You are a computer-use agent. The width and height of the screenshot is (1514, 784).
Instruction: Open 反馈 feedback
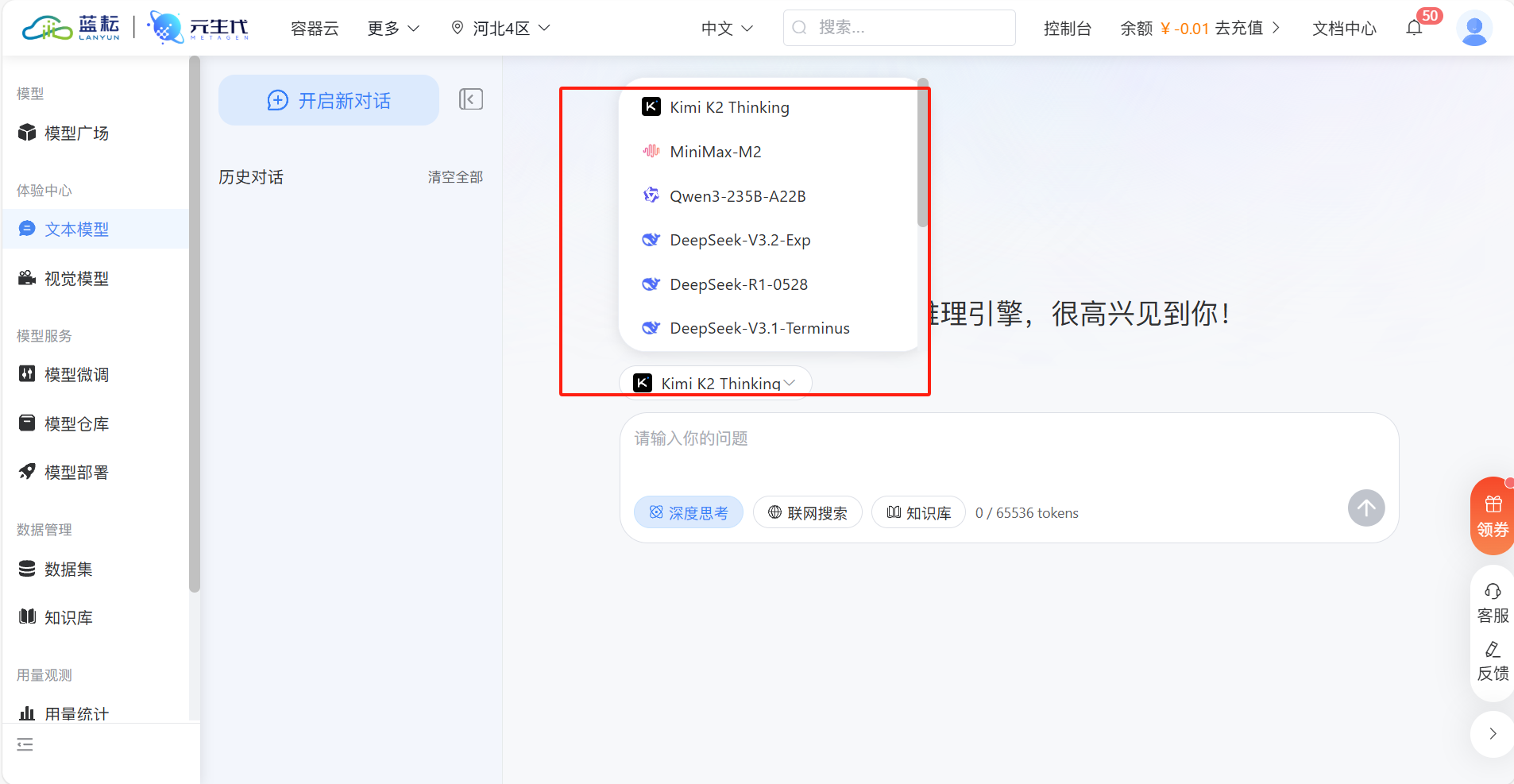coord(1493,662)
